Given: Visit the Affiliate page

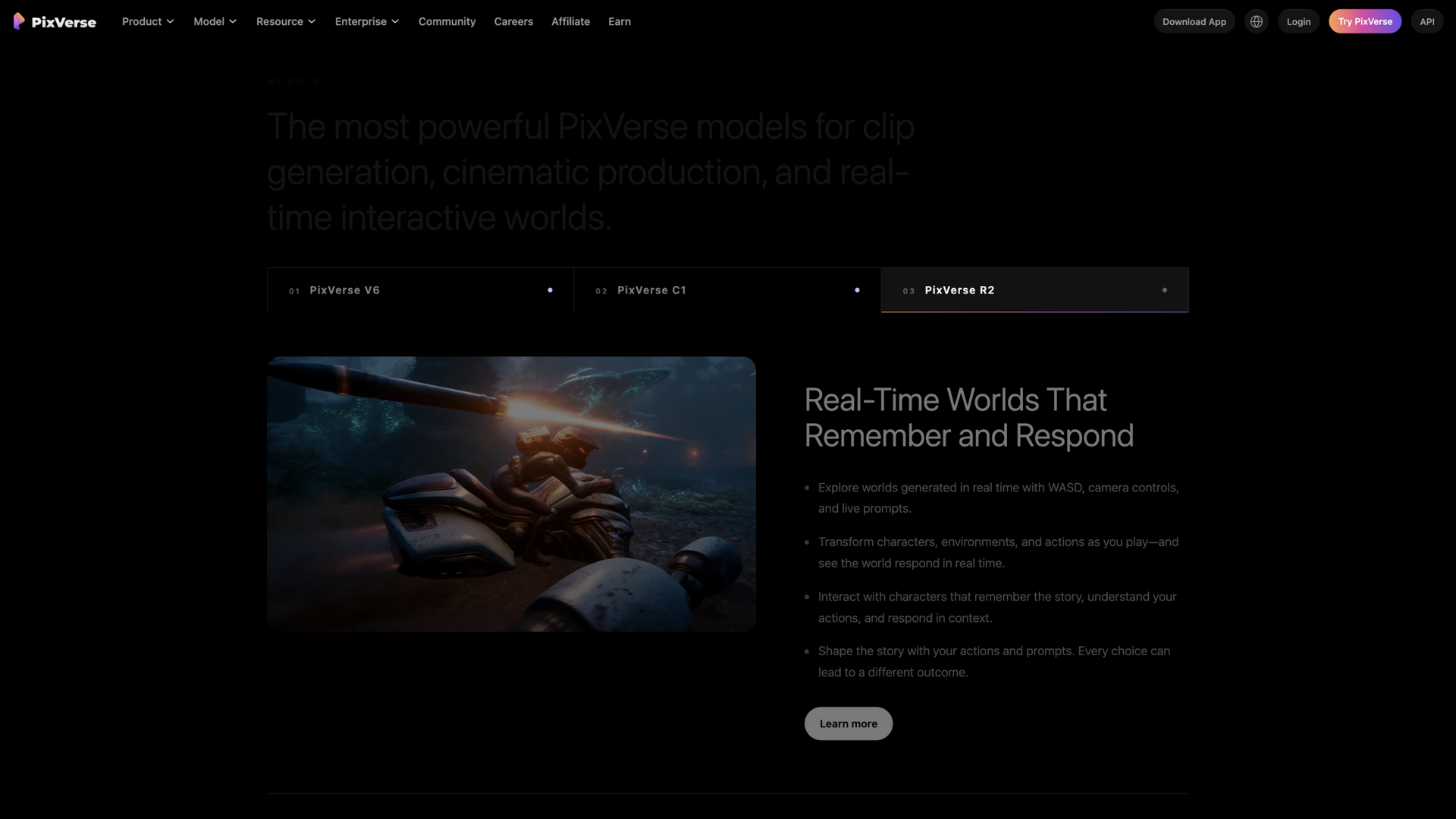Looking at the screenshot, I should point(570,21).
